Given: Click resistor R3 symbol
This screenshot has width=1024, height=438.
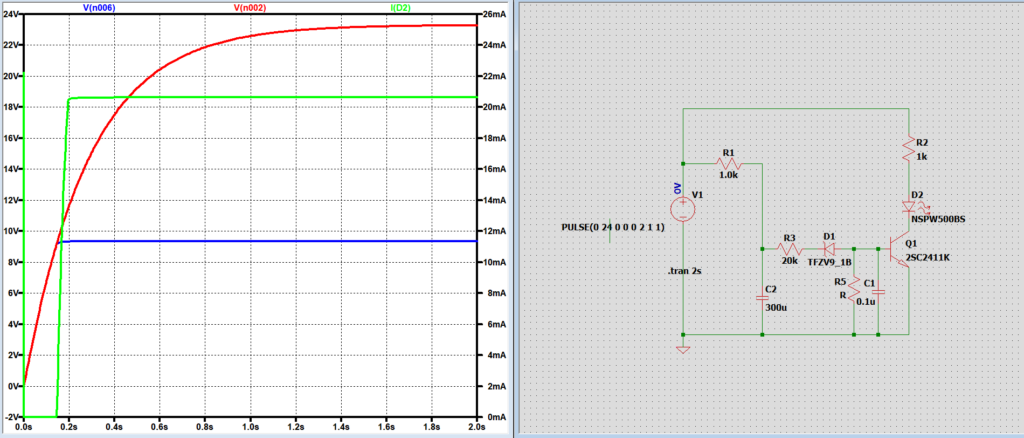Looking at the screenshot, I should coord(789,249).
